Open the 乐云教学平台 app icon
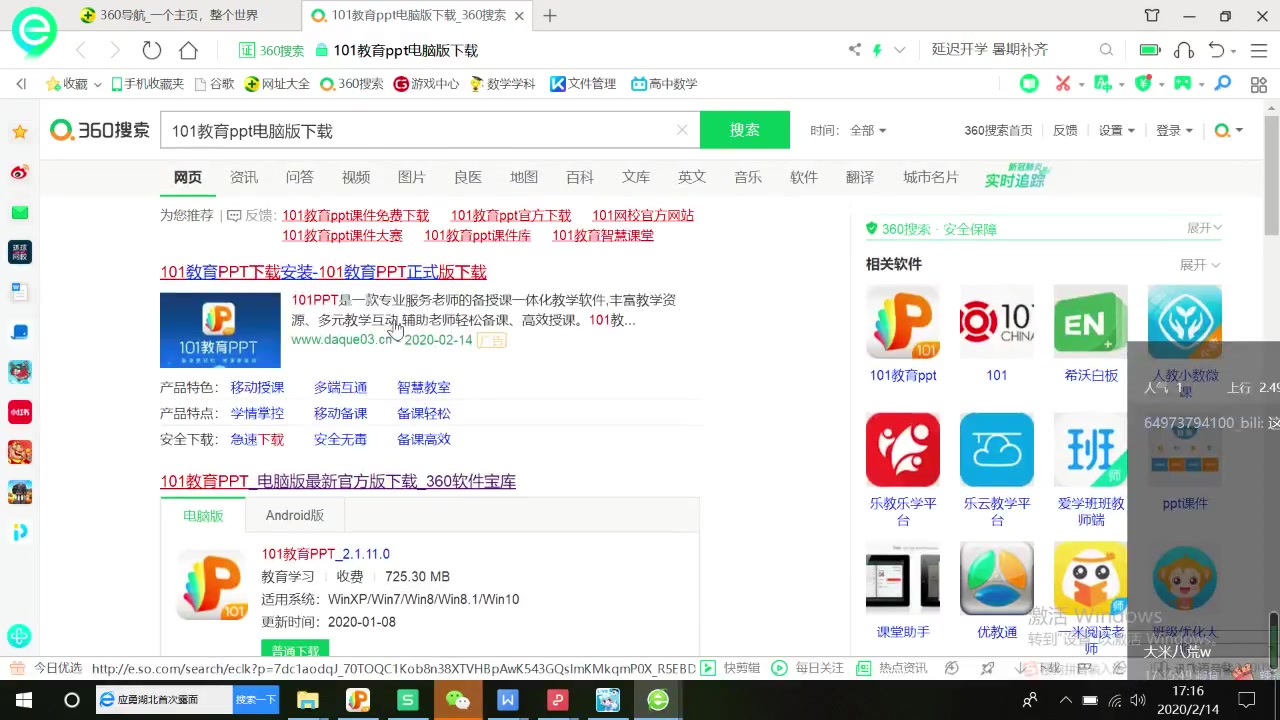Viewport: 1280px width, 720px height. [997, 450]
